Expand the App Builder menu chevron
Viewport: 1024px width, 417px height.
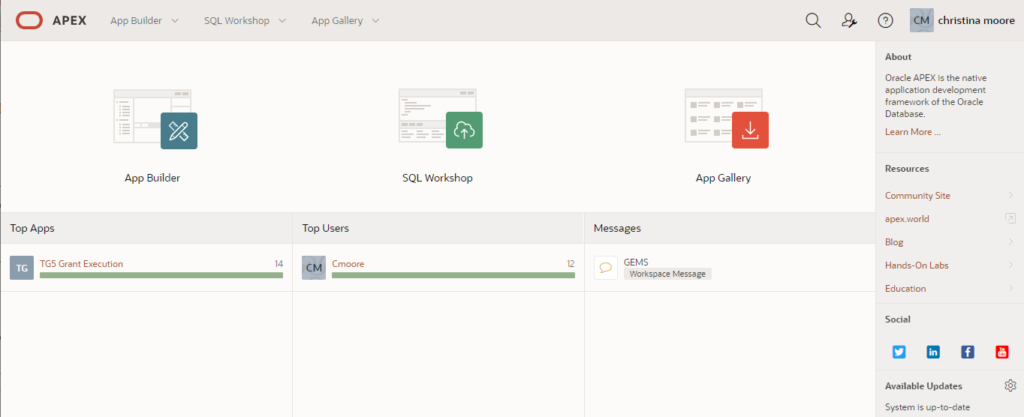pos(174,21)
